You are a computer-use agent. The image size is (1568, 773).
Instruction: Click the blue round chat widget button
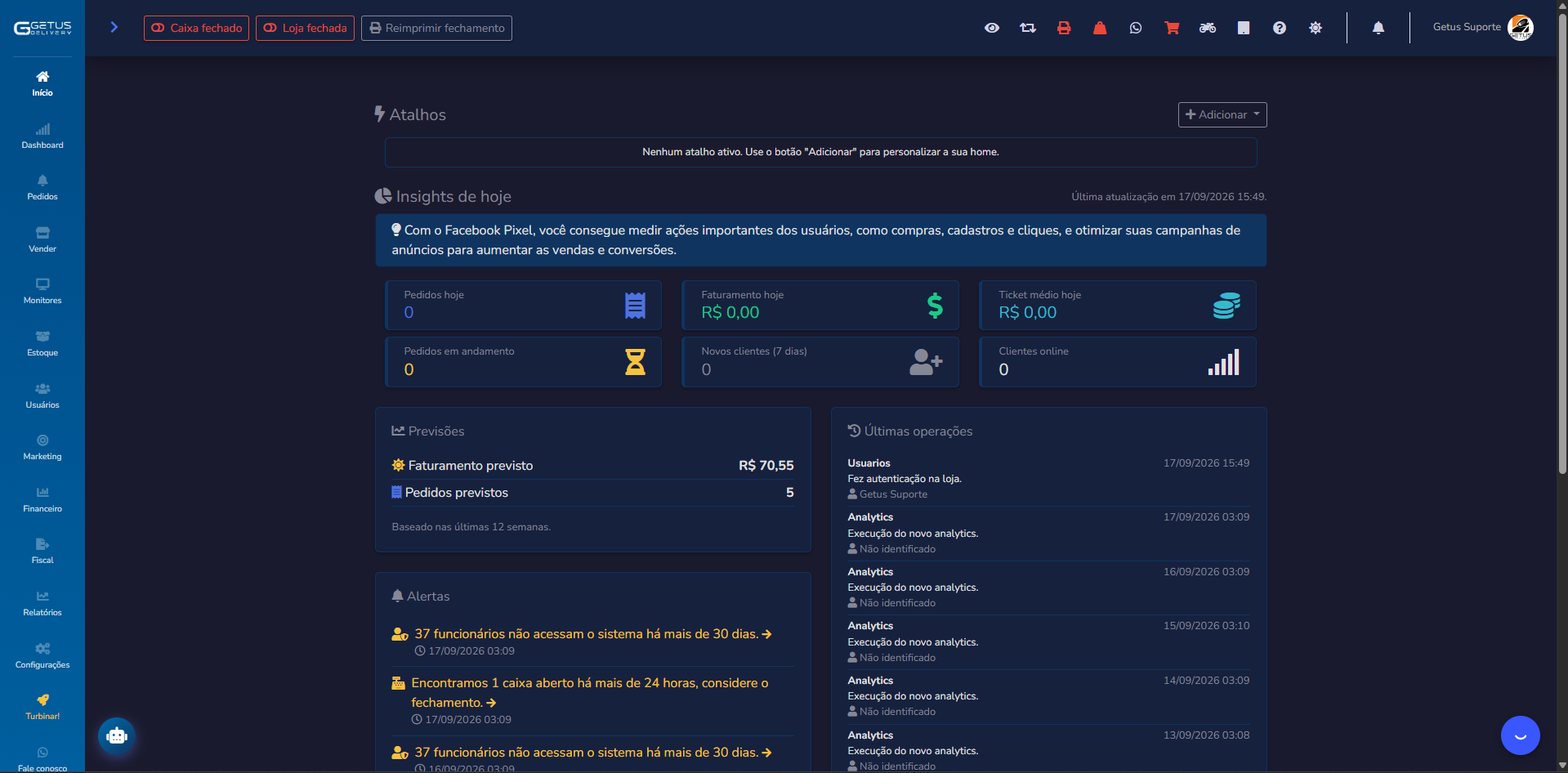point(1521,735)
